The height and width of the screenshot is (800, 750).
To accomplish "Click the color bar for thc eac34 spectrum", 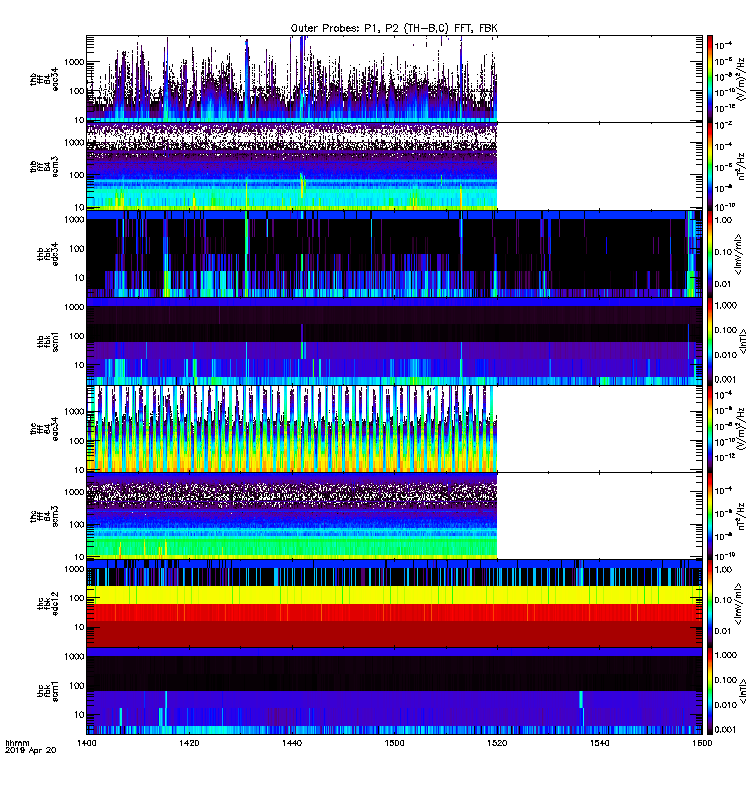I will (710, 429).
